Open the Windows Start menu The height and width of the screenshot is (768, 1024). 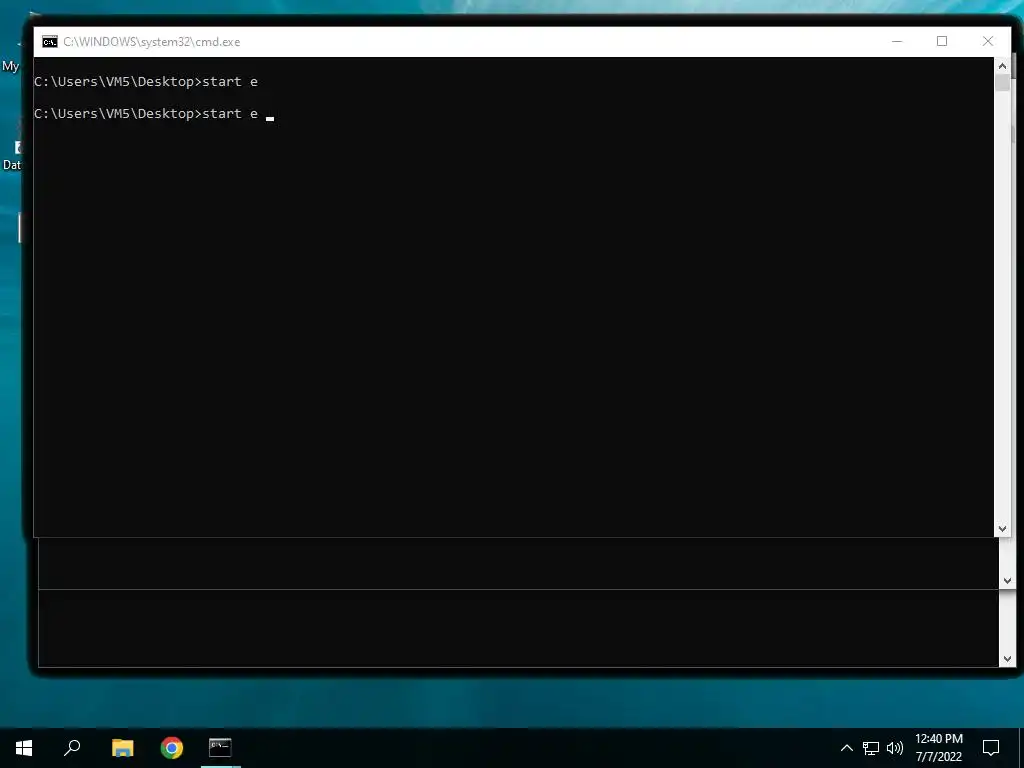point(24,748)
